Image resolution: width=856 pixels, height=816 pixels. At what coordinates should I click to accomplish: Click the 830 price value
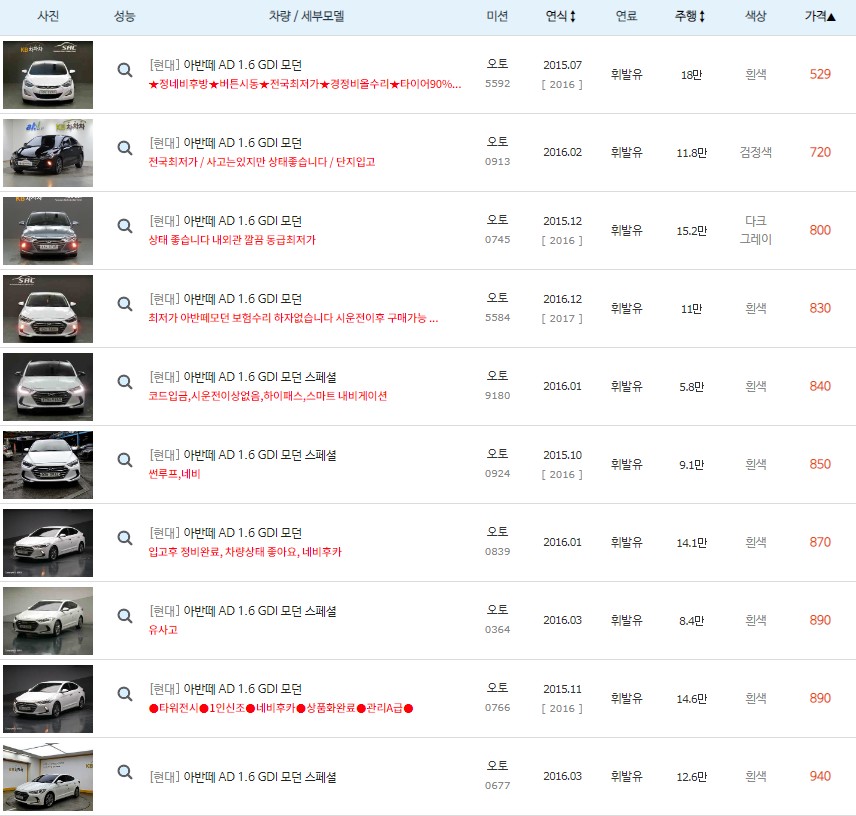820,308
